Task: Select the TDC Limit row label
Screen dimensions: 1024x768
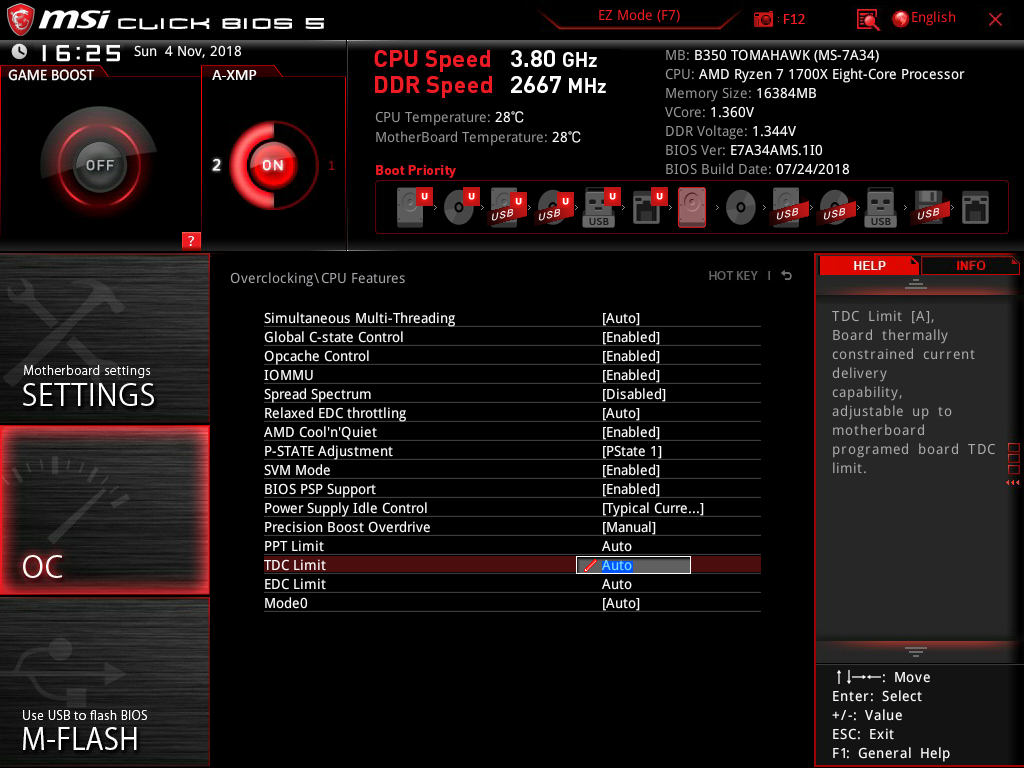Action: click(x=295, y=565)
